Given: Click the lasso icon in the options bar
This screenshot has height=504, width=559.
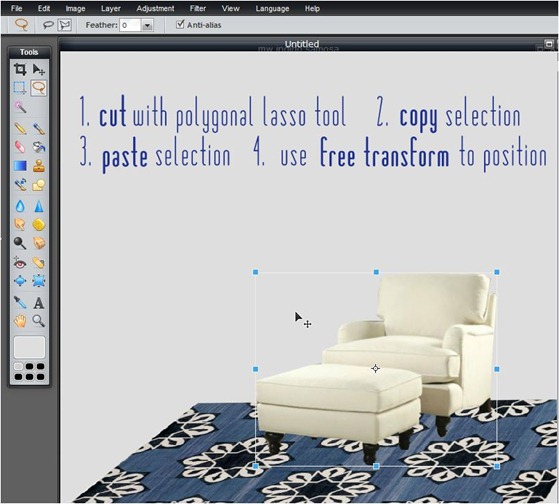Looking at the screenshot, I should coord(21,25).
